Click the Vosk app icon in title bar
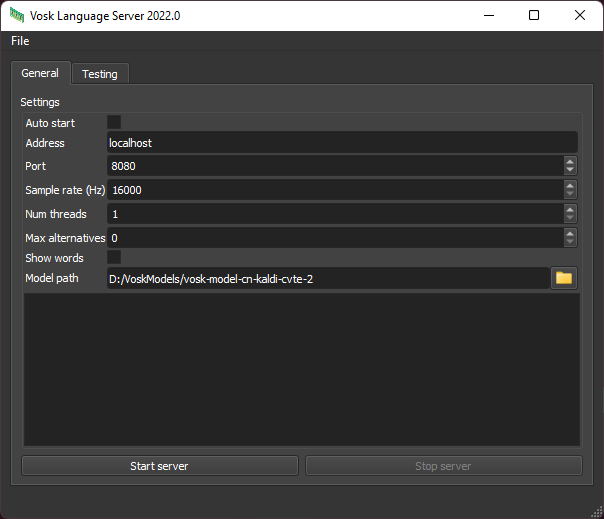The height and width of the screenshot is (519, 604). click(x=17, y=15)
